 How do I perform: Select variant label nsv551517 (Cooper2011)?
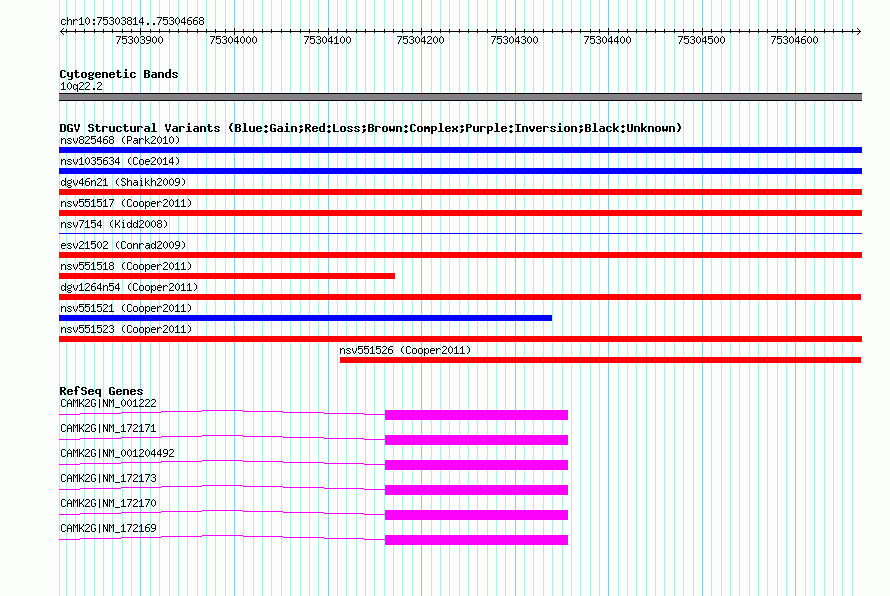click(126, 203)
